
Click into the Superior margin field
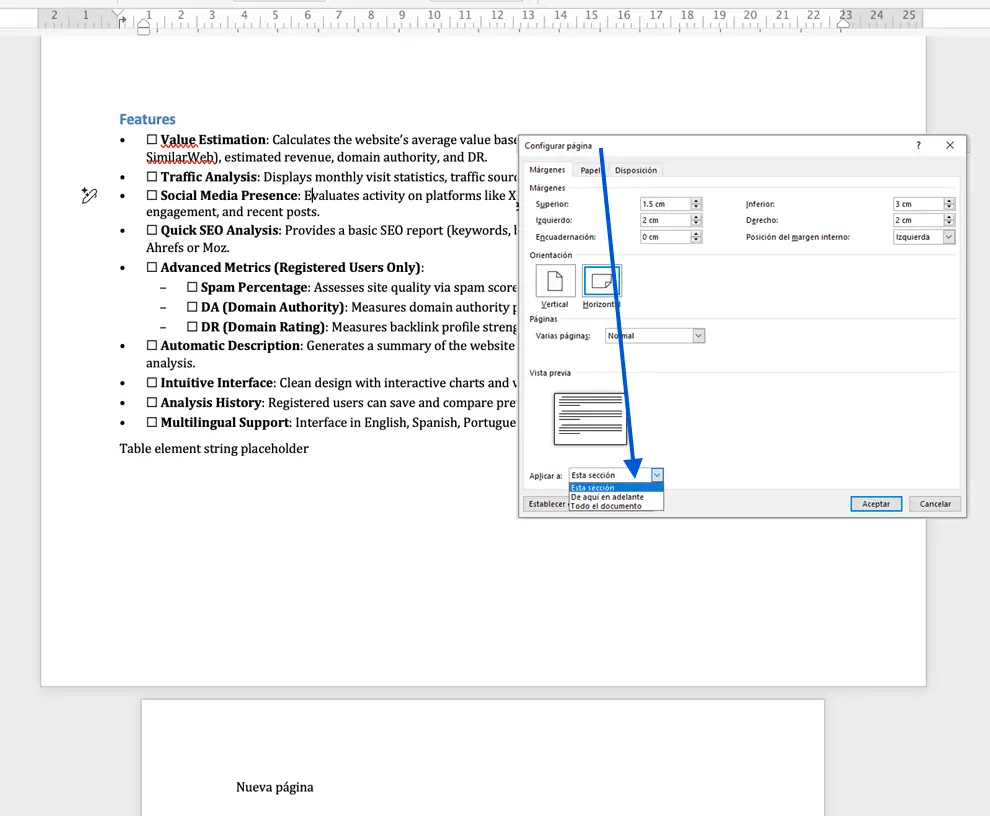pyautogui.click(x=665, y=204)
